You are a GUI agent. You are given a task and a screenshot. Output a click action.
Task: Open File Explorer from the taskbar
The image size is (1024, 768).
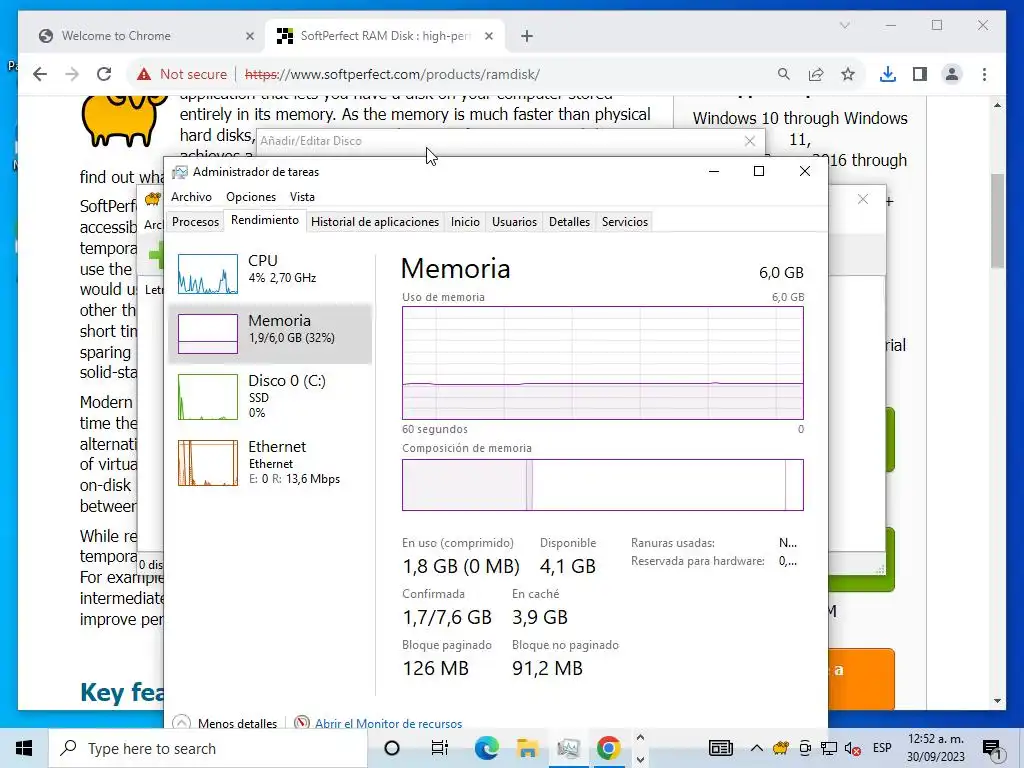point(527,748)
